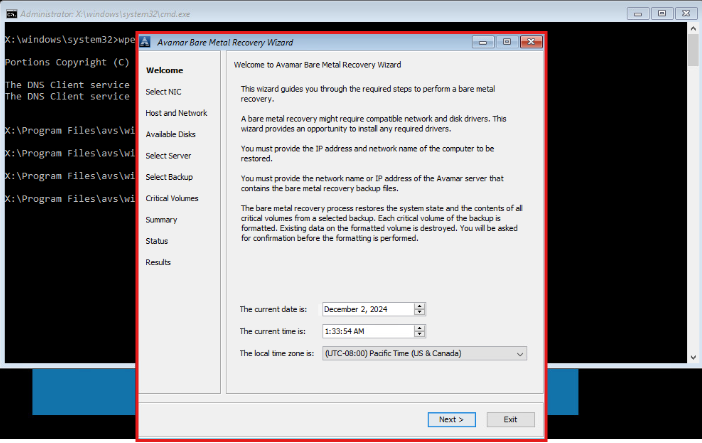Close the Avamar wizard window
The image size is (702, 443).
pyautogui.click(x=531, y=42)
